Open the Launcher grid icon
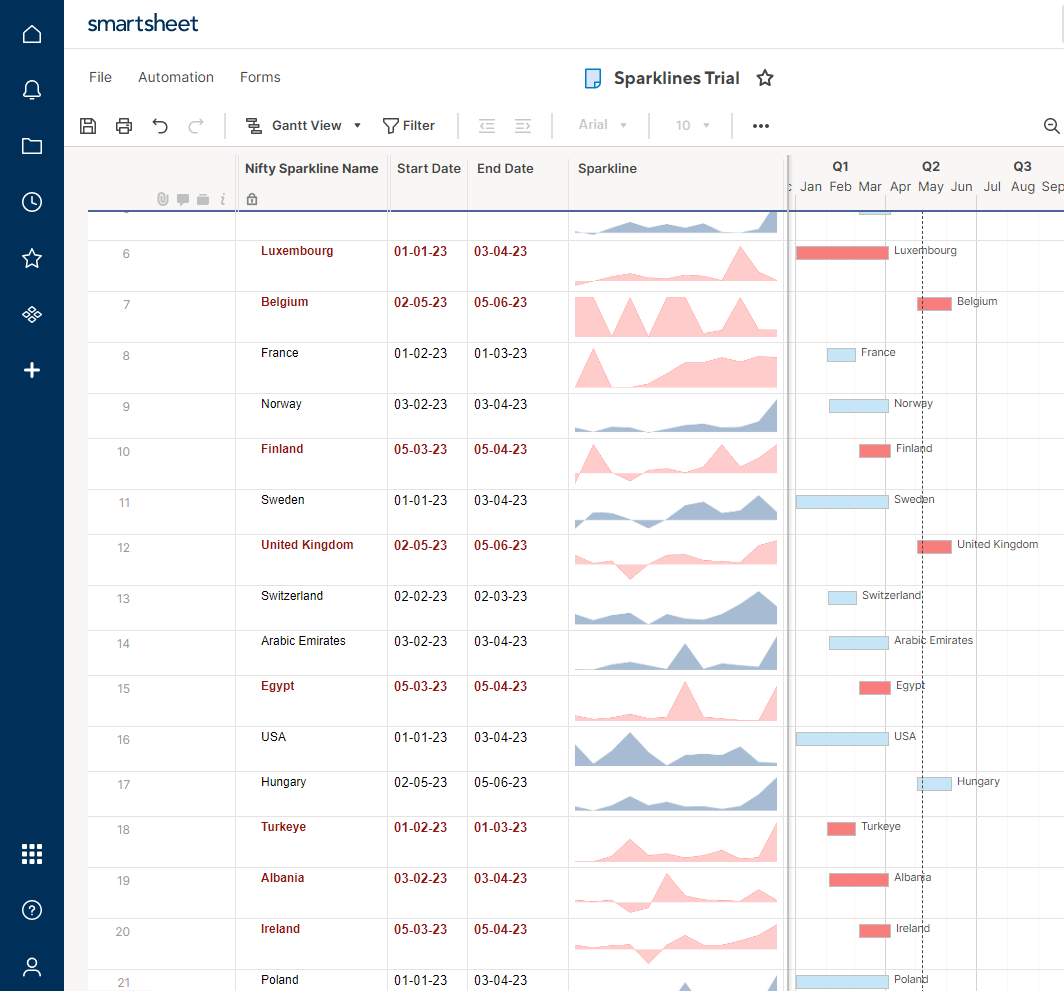The width and height of the screenshot is (1064, 991). [x=32, y=854]
